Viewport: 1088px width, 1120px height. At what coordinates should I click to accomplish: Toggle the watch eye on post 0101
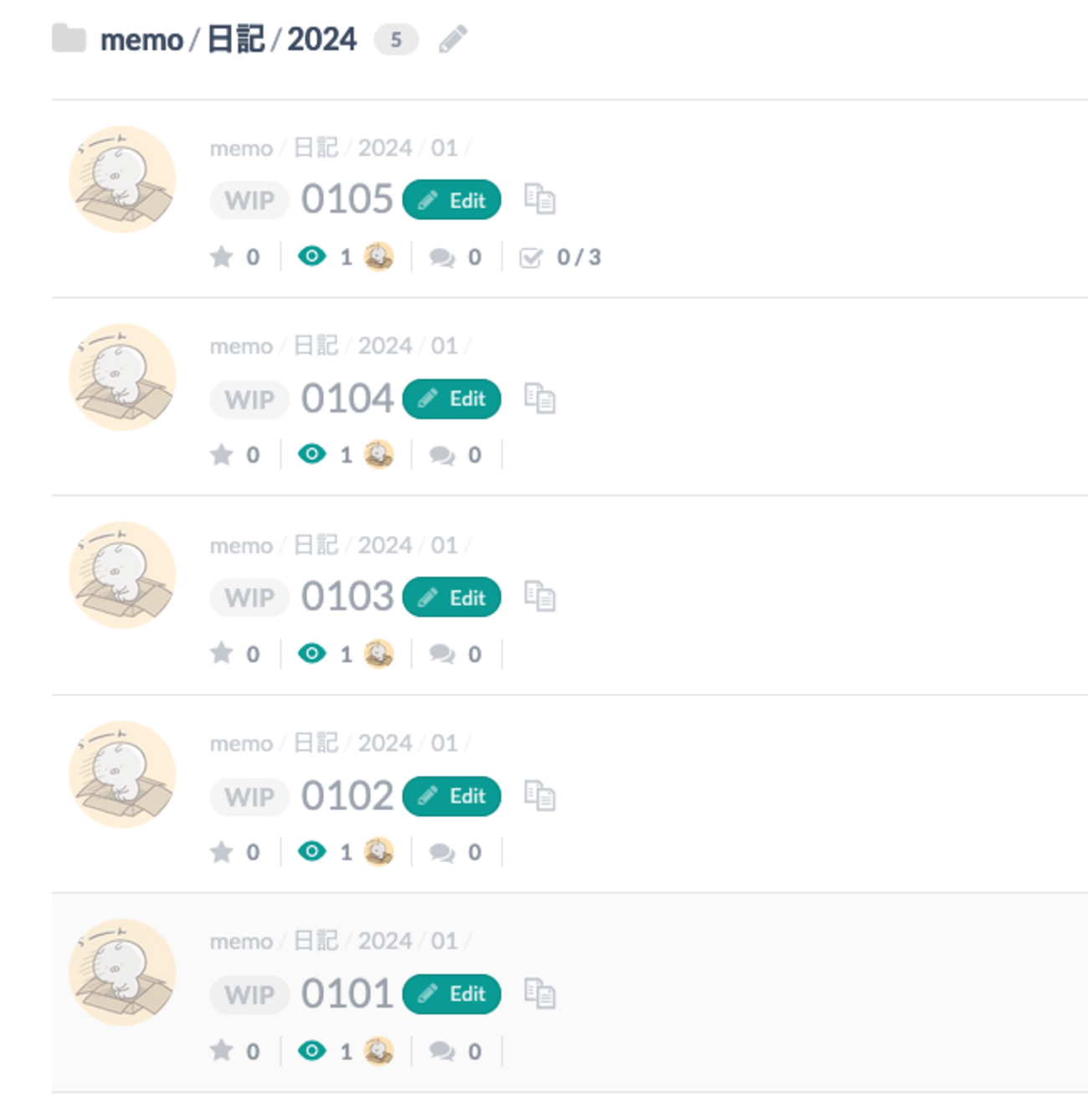pos(312,1050)
